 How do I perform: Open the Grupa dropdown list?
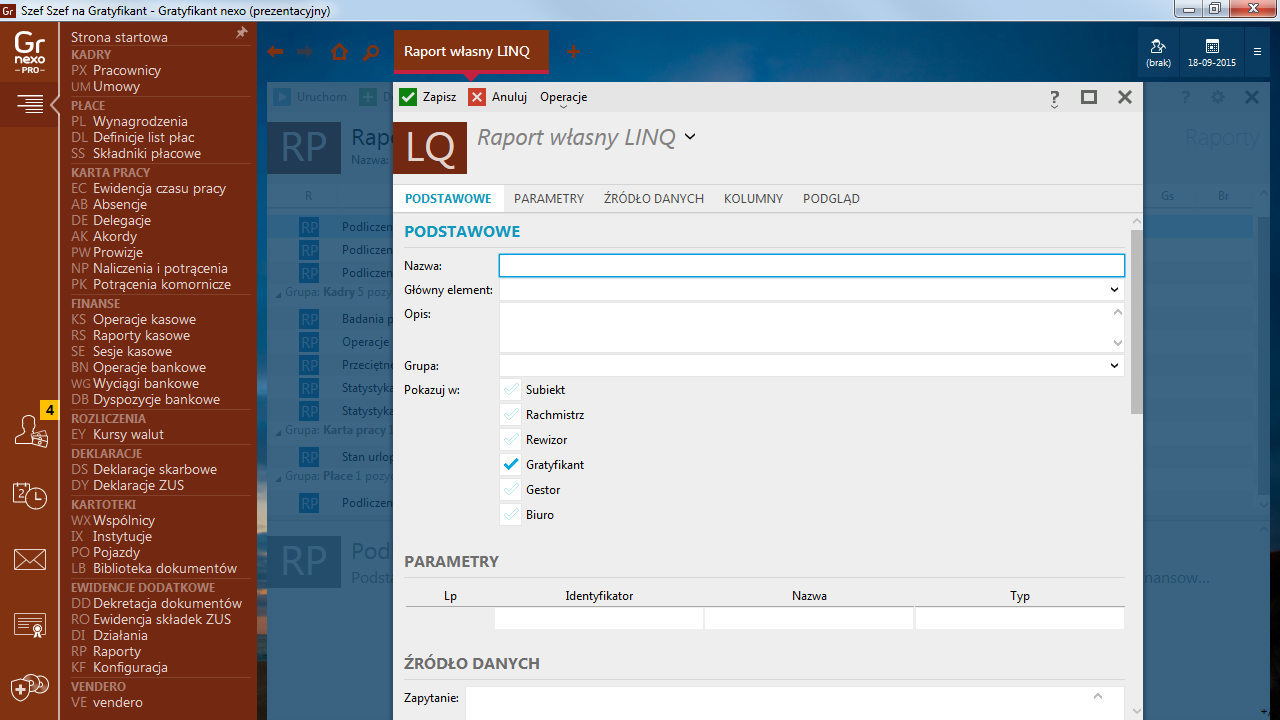click(1114, 366)
